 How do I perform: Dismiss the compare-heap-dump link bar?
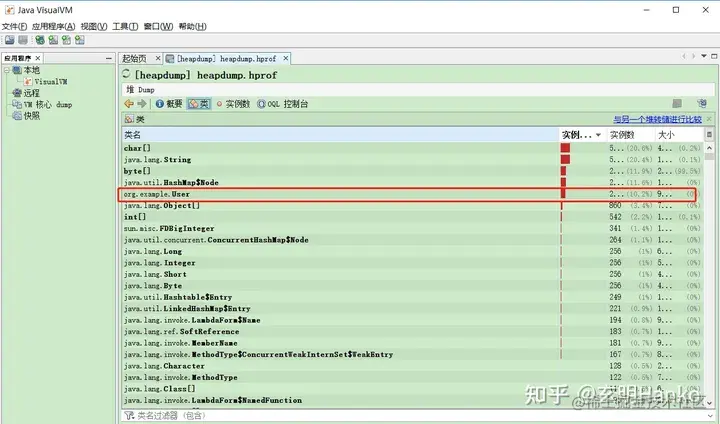[709, 119]
